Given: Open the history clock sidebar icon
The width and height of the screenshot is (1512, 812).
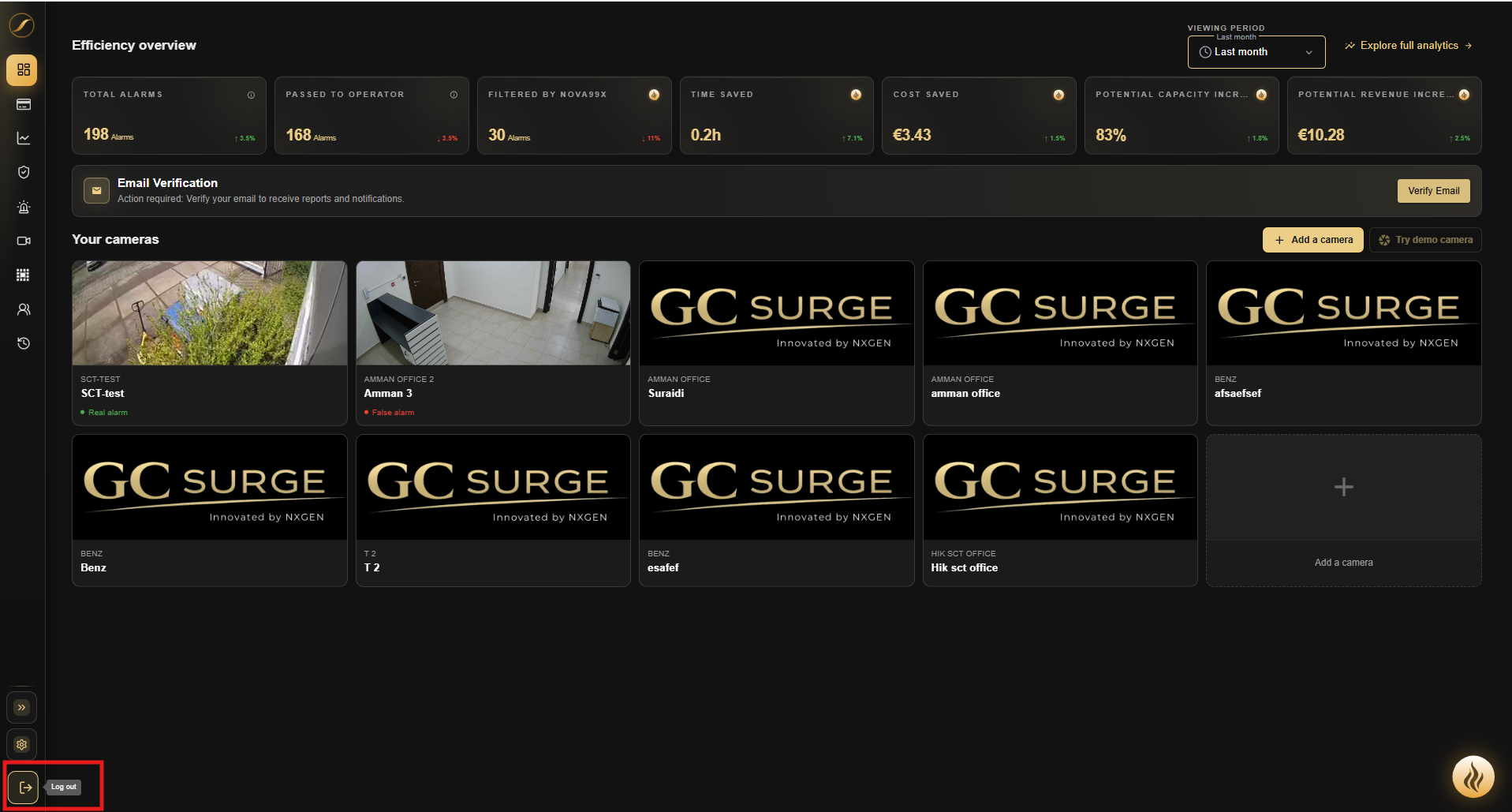Looking at the screenshot, I should coord(23,343).
